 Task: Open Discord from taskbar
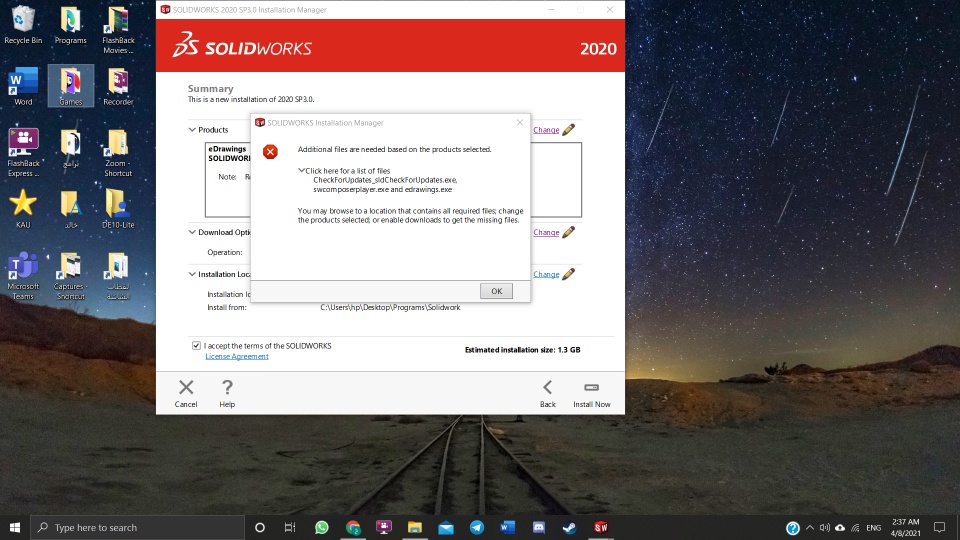click(x=539, y=527)
